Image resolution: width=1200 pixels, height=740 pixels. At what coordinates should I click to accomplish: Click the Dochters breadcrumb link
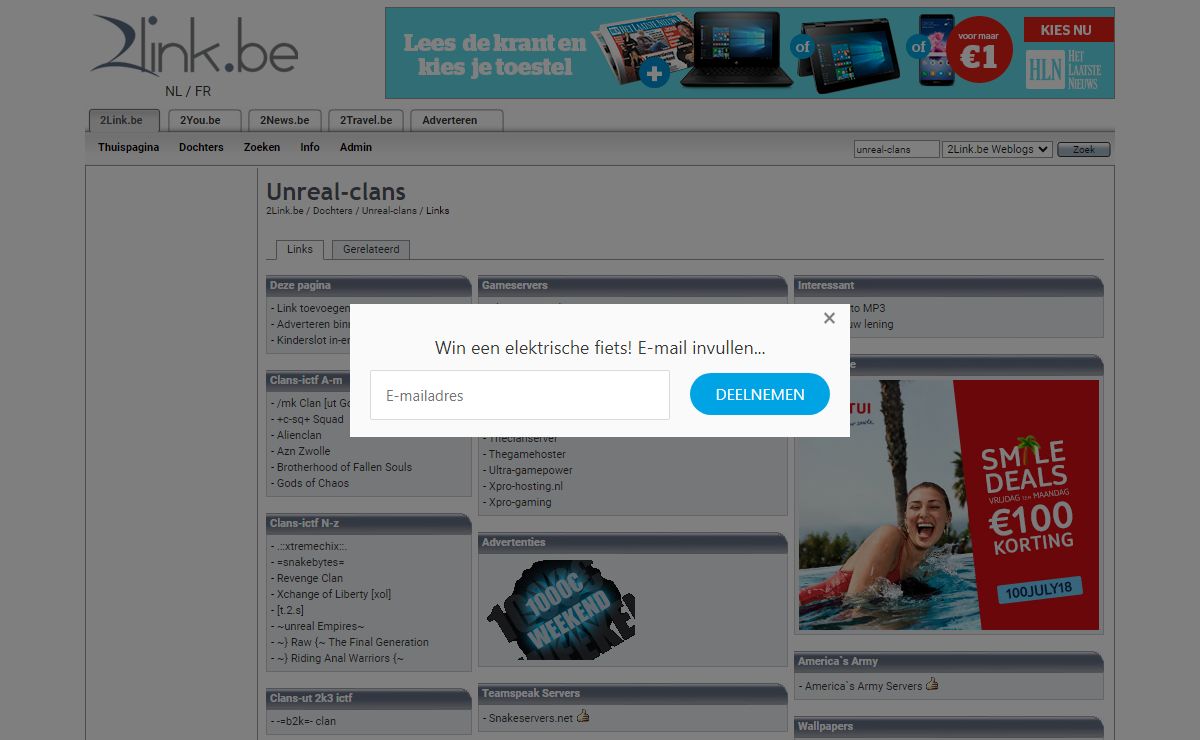click(333, 211)
